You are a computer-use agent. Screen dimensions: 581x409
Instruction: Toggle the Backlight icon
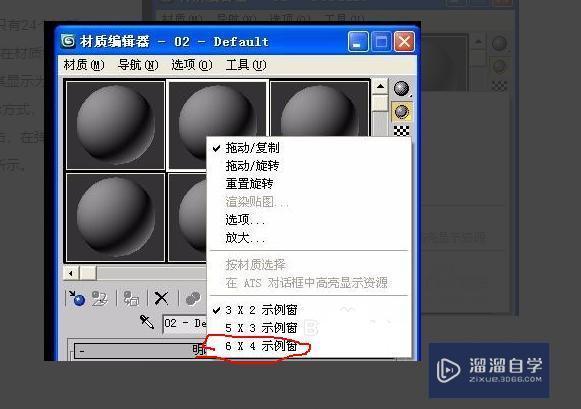(x=402, y=112)
